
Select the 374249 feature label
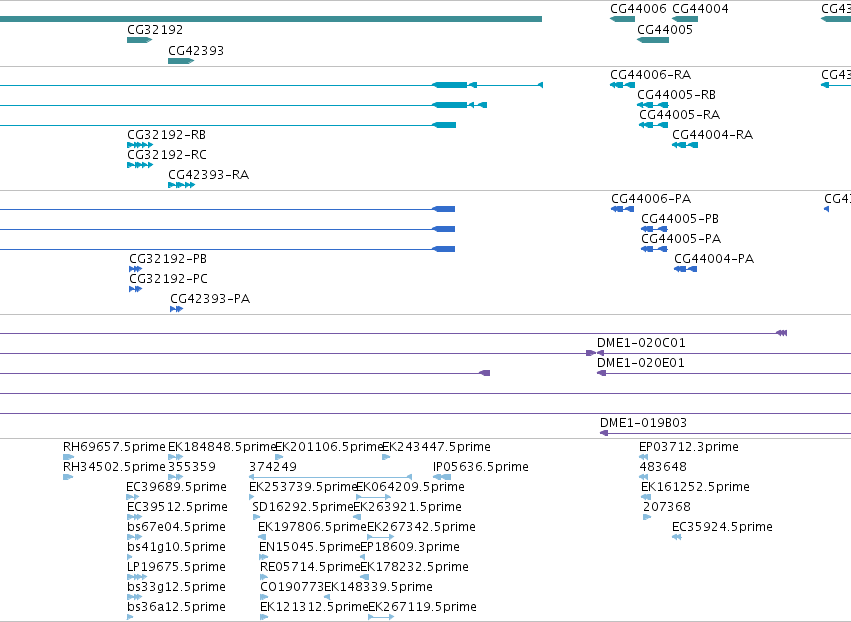[x=273, y=467]
